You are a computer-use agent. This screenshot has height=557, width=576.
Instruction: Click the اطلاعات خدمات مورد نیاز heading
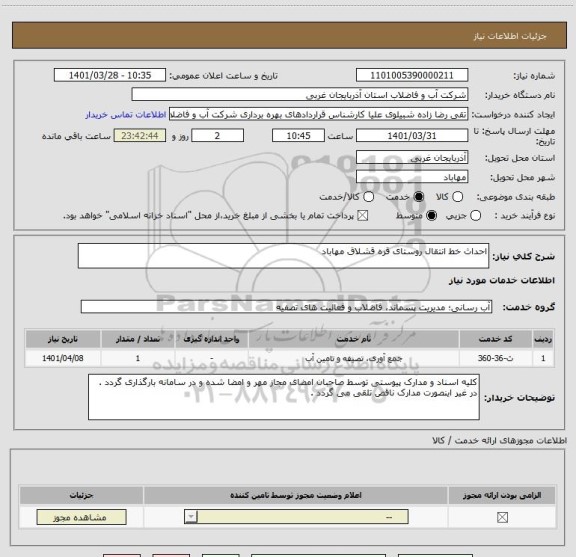point(502,280)
